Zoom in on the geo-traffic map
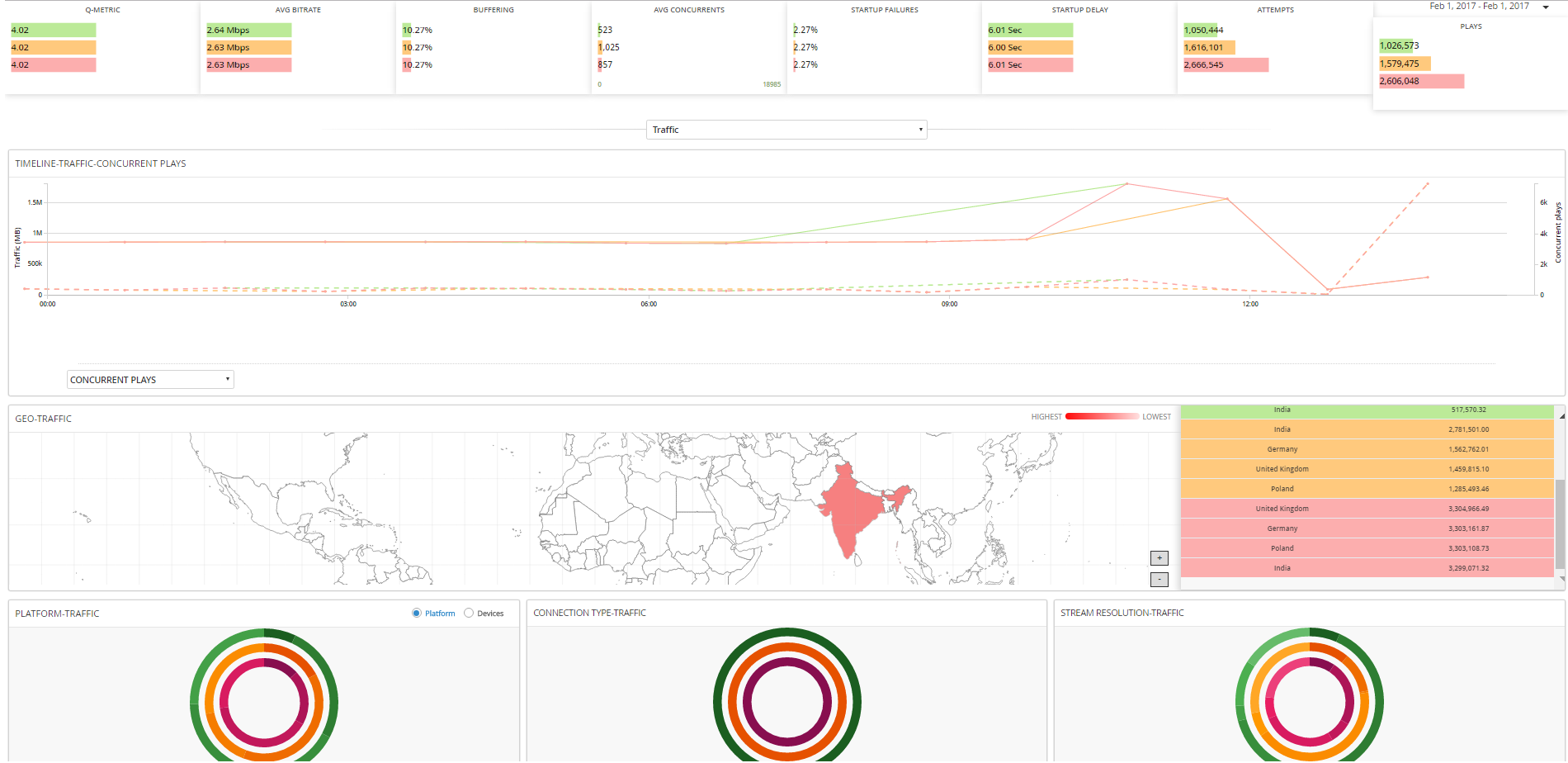 (x=1159, y=558)
